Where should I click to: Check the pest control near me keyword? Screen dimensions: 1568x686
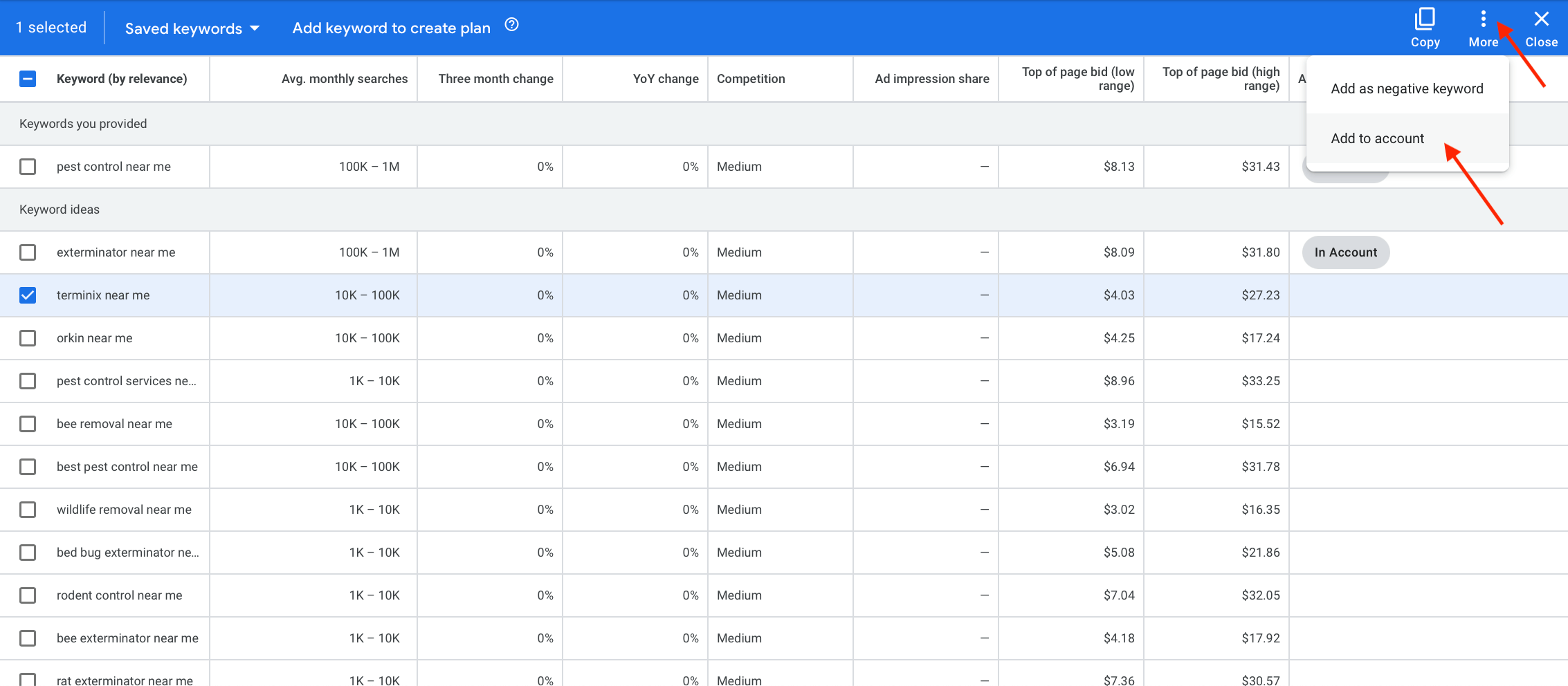click(28, 167)
